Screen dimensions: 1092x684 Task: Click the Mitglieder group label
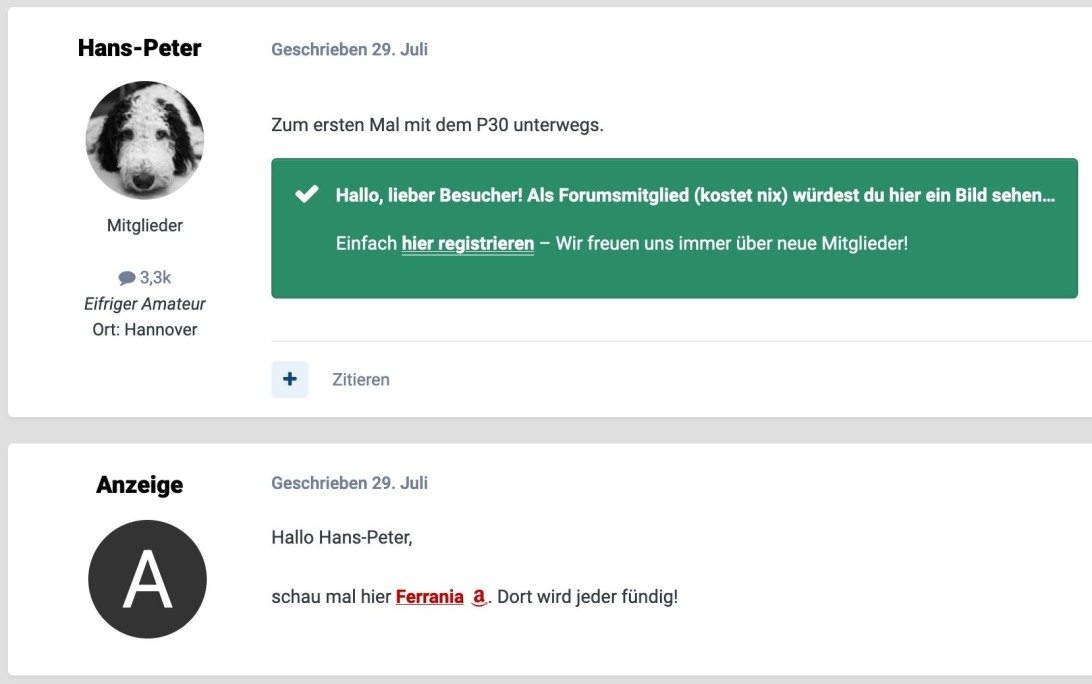coord(145,226)
